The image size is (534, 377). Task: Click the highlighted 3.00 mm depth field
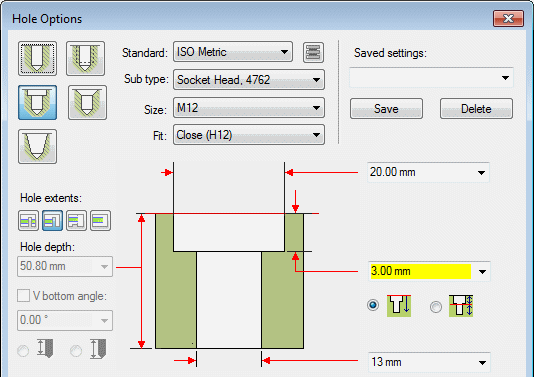pos(421,271)
